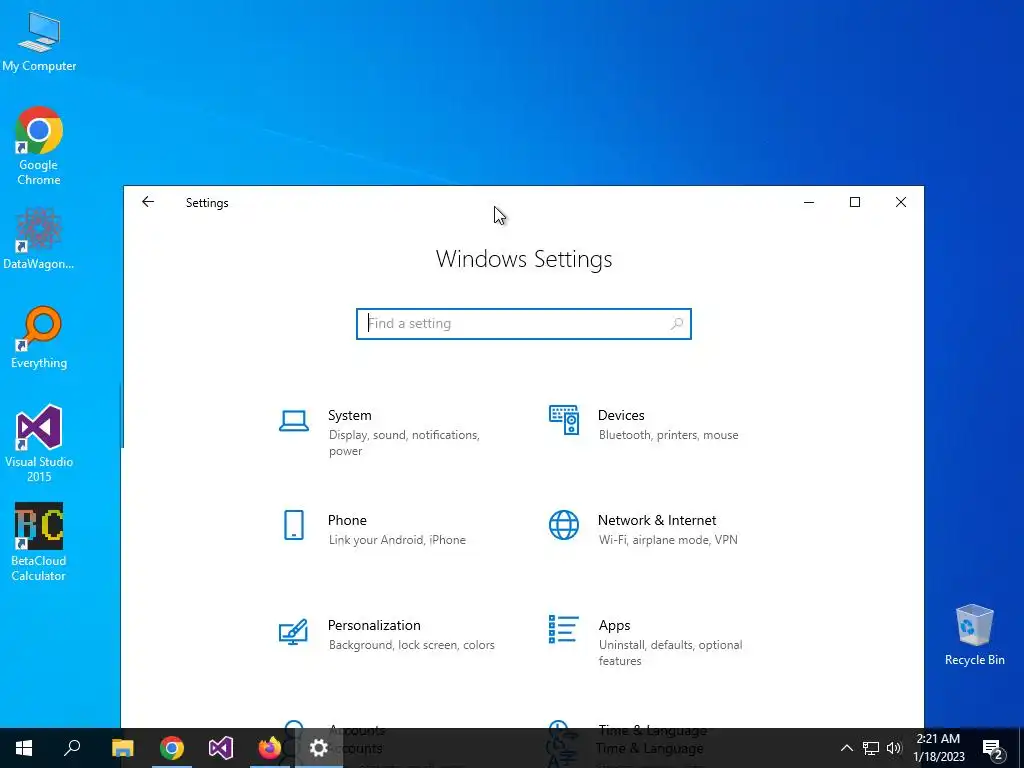Open the Personalization settings icon
Image resolution: width=1024 pixels, height=768 pixels.
point(293,631)
